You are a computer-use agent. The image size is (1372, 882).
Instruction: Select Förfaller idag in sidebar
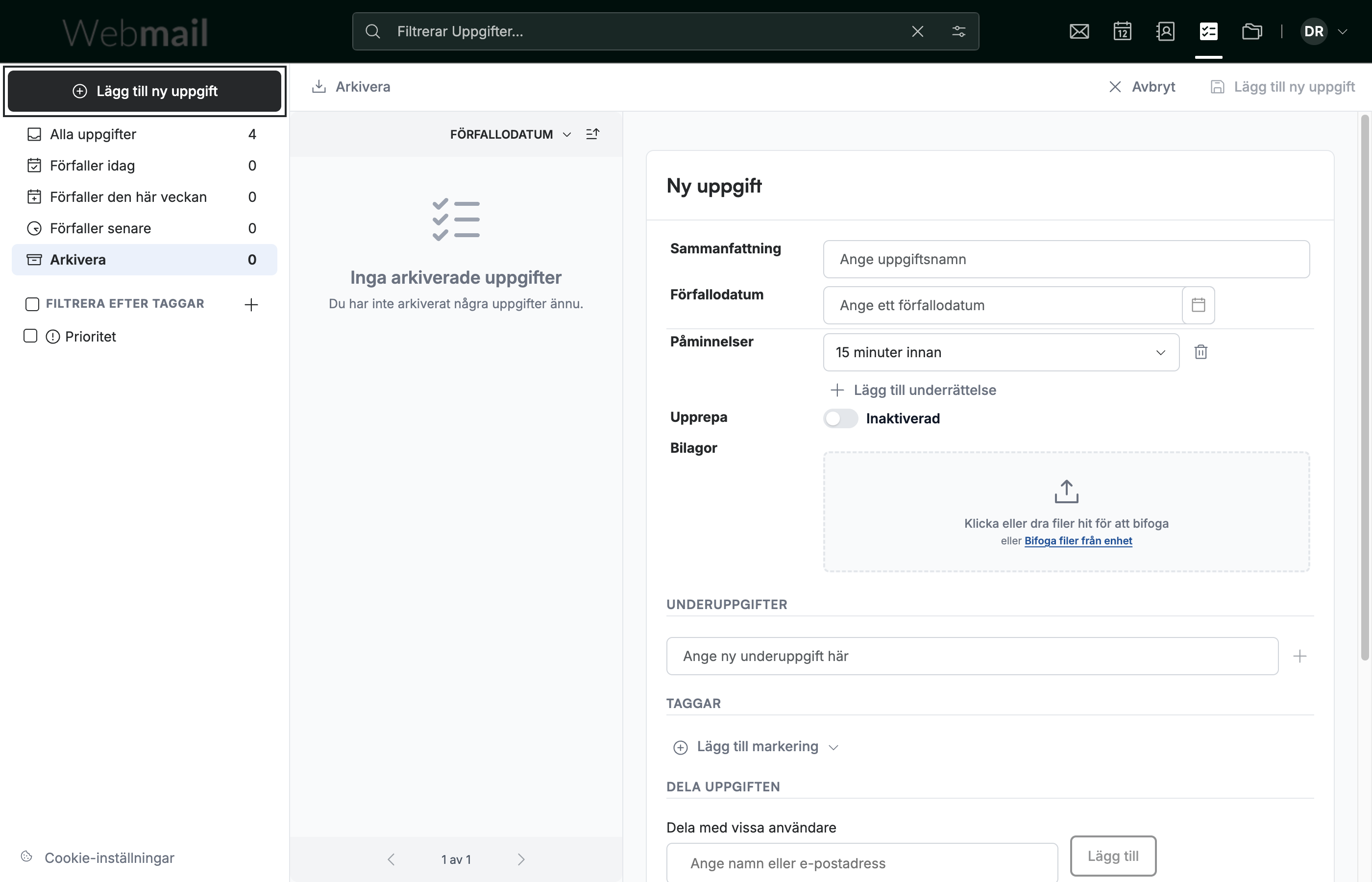tap(144, 166)
